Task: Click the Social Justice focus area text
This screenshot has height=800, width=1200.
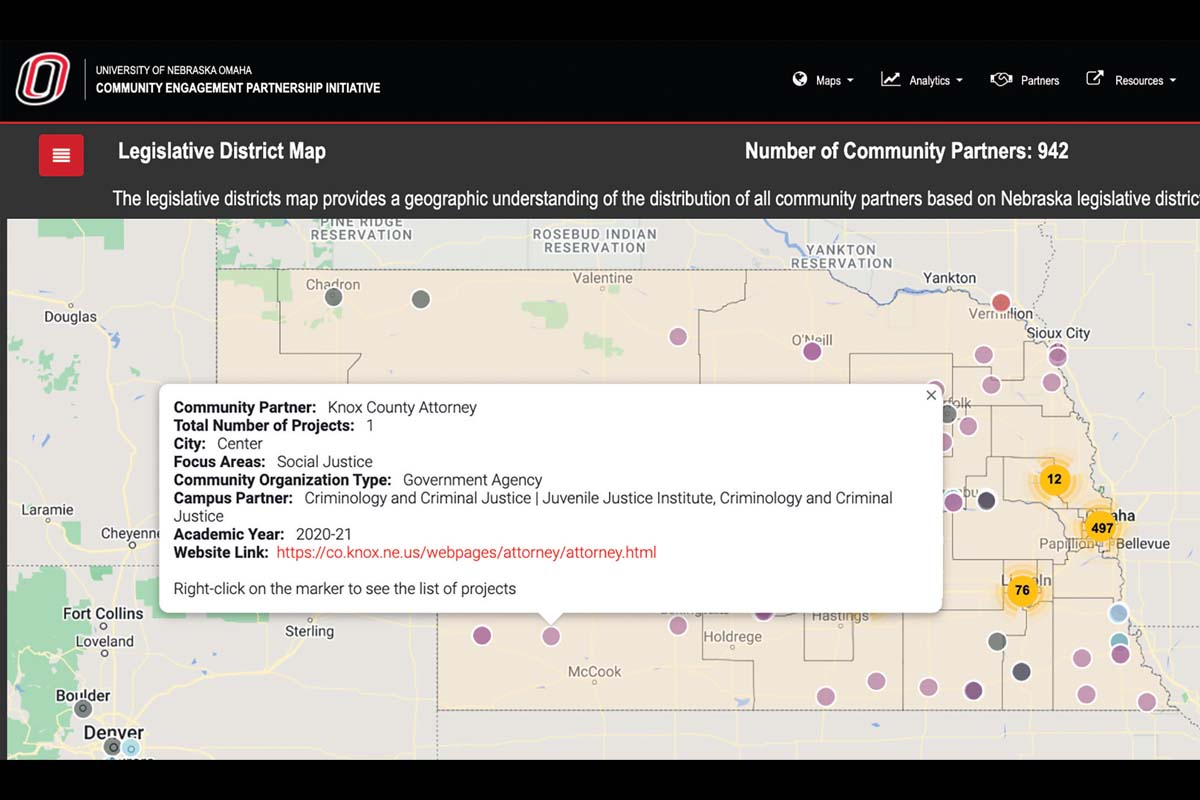Action: (325, 461)
